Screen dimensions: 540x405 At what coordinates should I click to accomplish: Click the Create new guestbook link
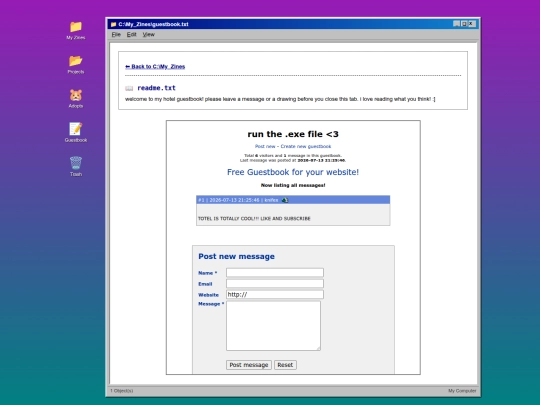coord(306,146)
